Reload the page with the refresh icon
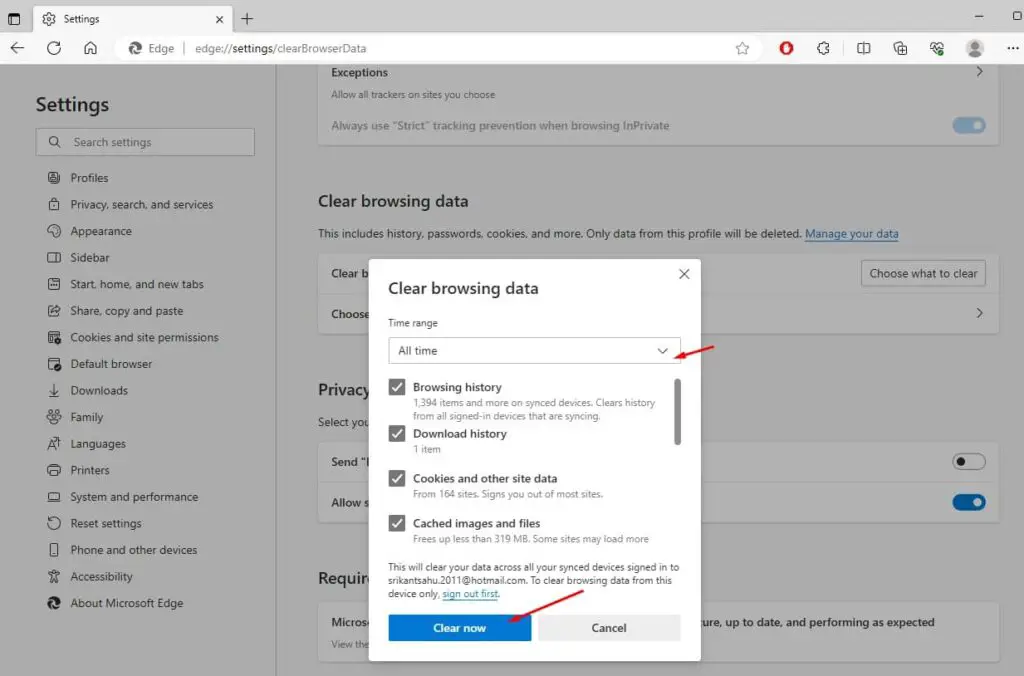This screenshot has height=676, width=1024. click(53, 47)
